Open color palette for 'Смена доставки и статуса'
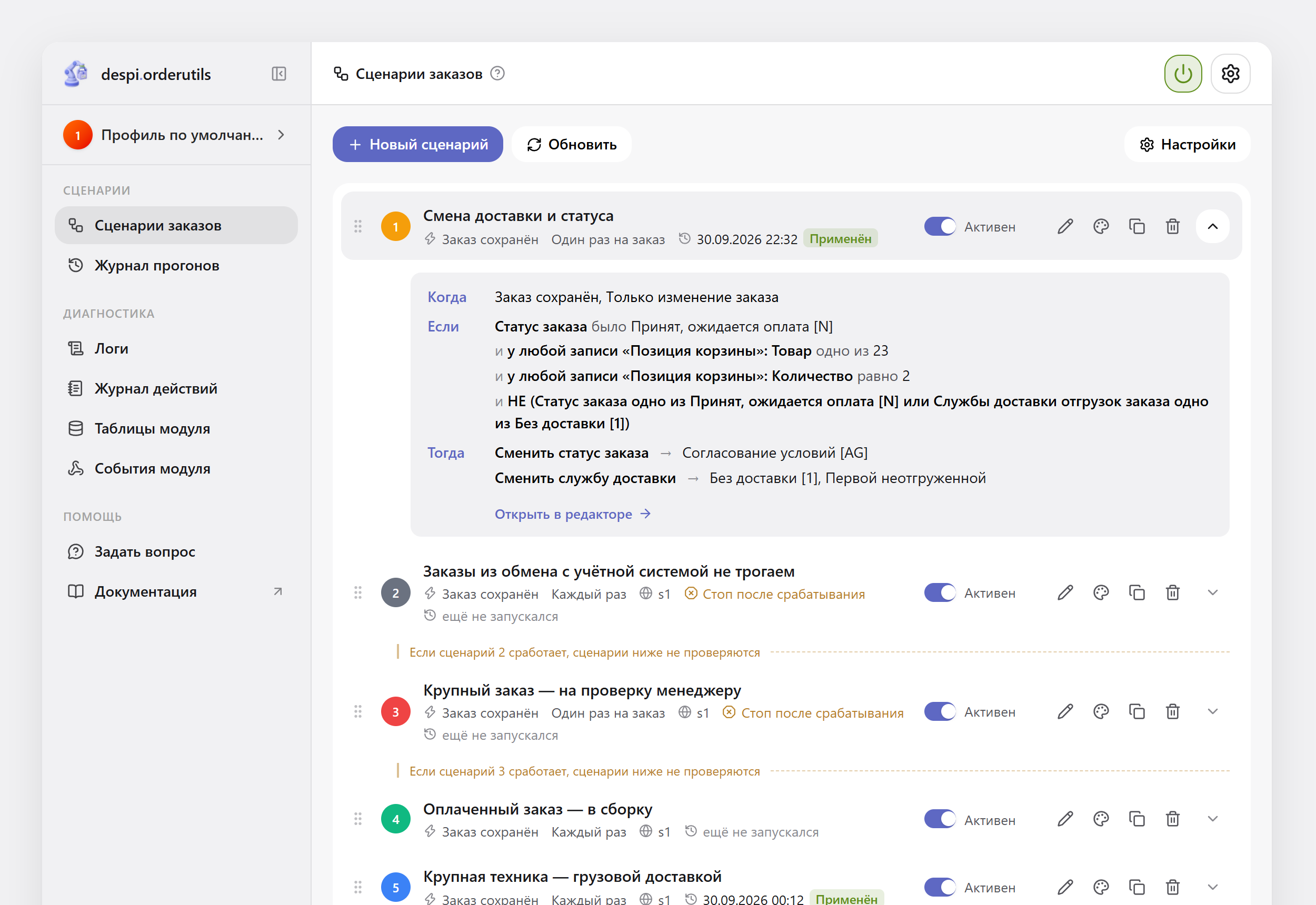The image size is (1316, 905). pos(1101,227)
